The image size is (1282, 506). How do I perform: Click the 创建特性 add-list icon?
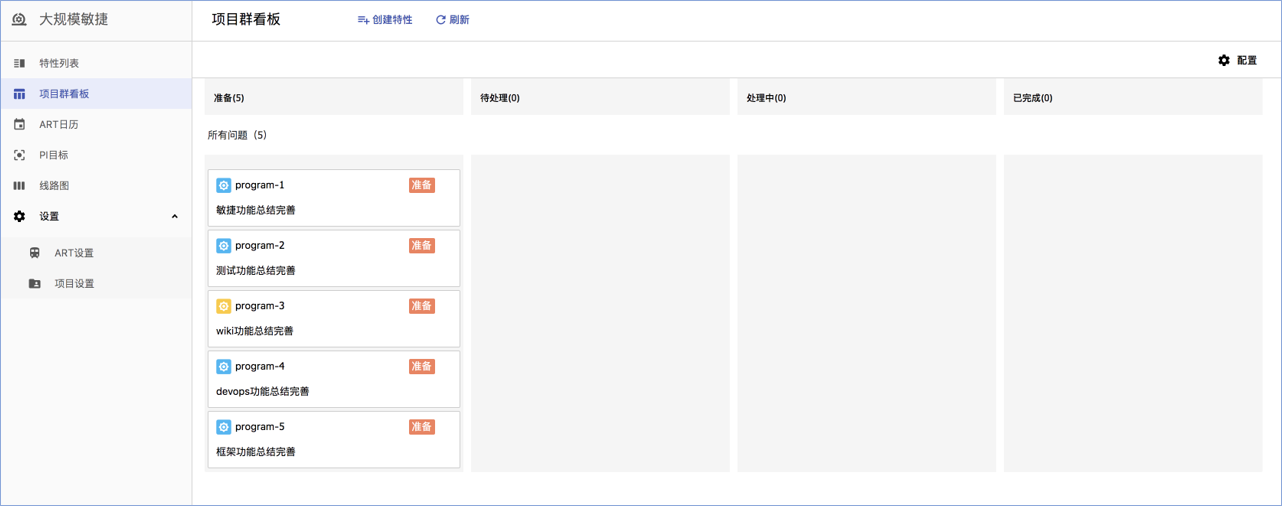(x=363, y=20)
